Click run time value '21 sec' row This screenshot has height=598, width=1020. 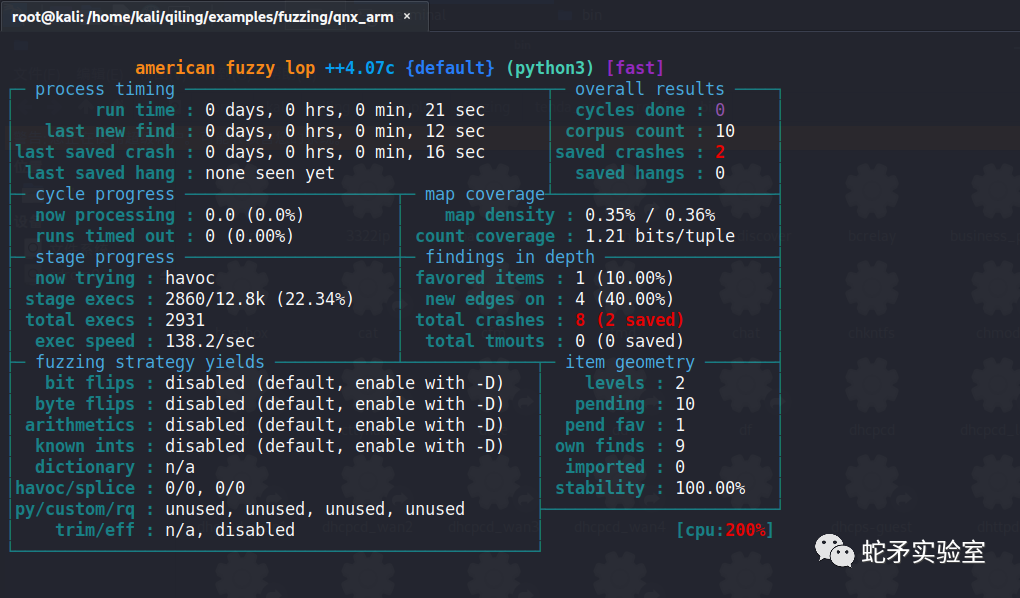[345, 110]
